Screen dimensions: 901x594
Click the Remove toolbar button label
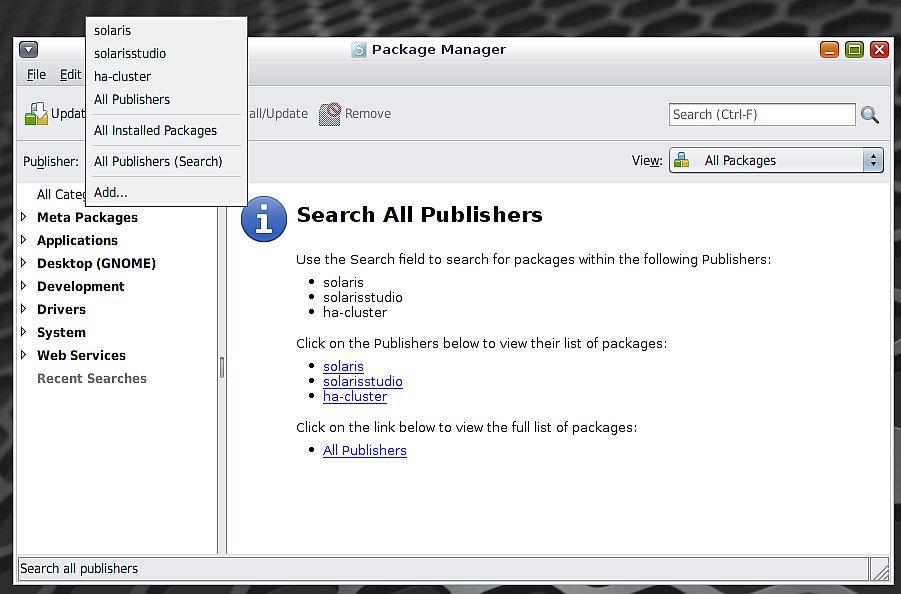[368, 114]
